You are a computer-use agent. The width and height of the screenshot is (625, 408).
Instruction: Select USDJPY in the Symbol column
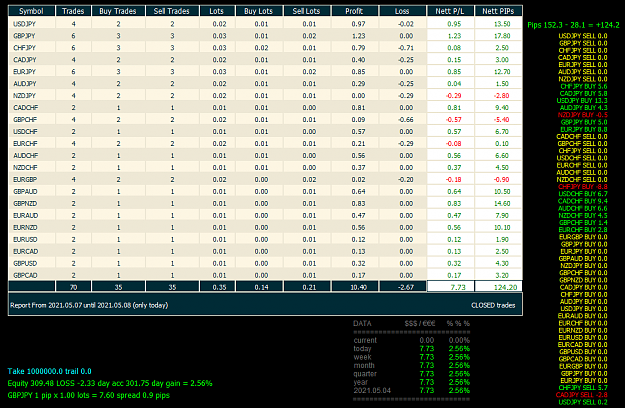[x=24, y=24]
